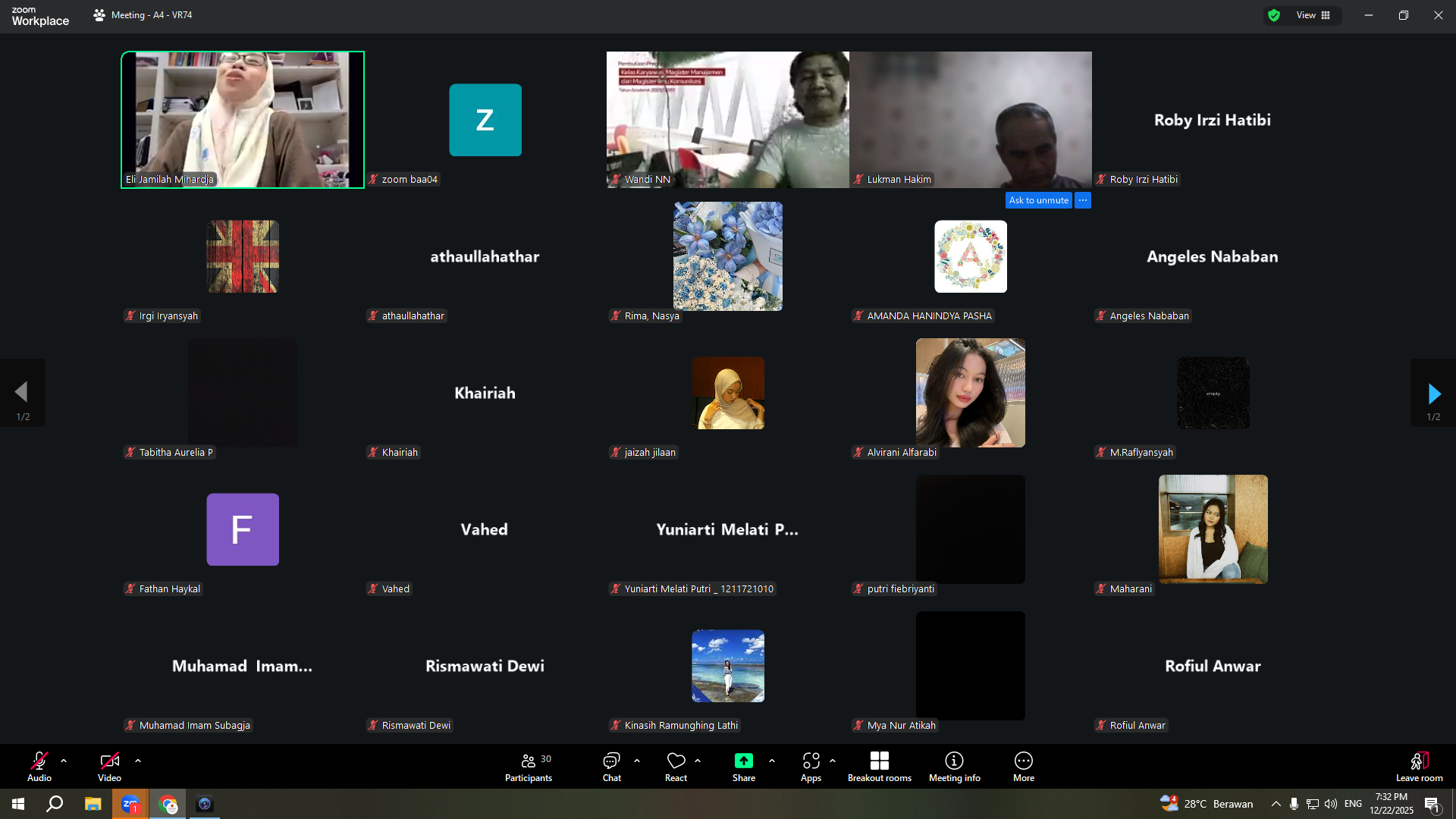Viewport: 1456px width, 819px height.
Task: Open the Apps panel
Action: [811, 766]
